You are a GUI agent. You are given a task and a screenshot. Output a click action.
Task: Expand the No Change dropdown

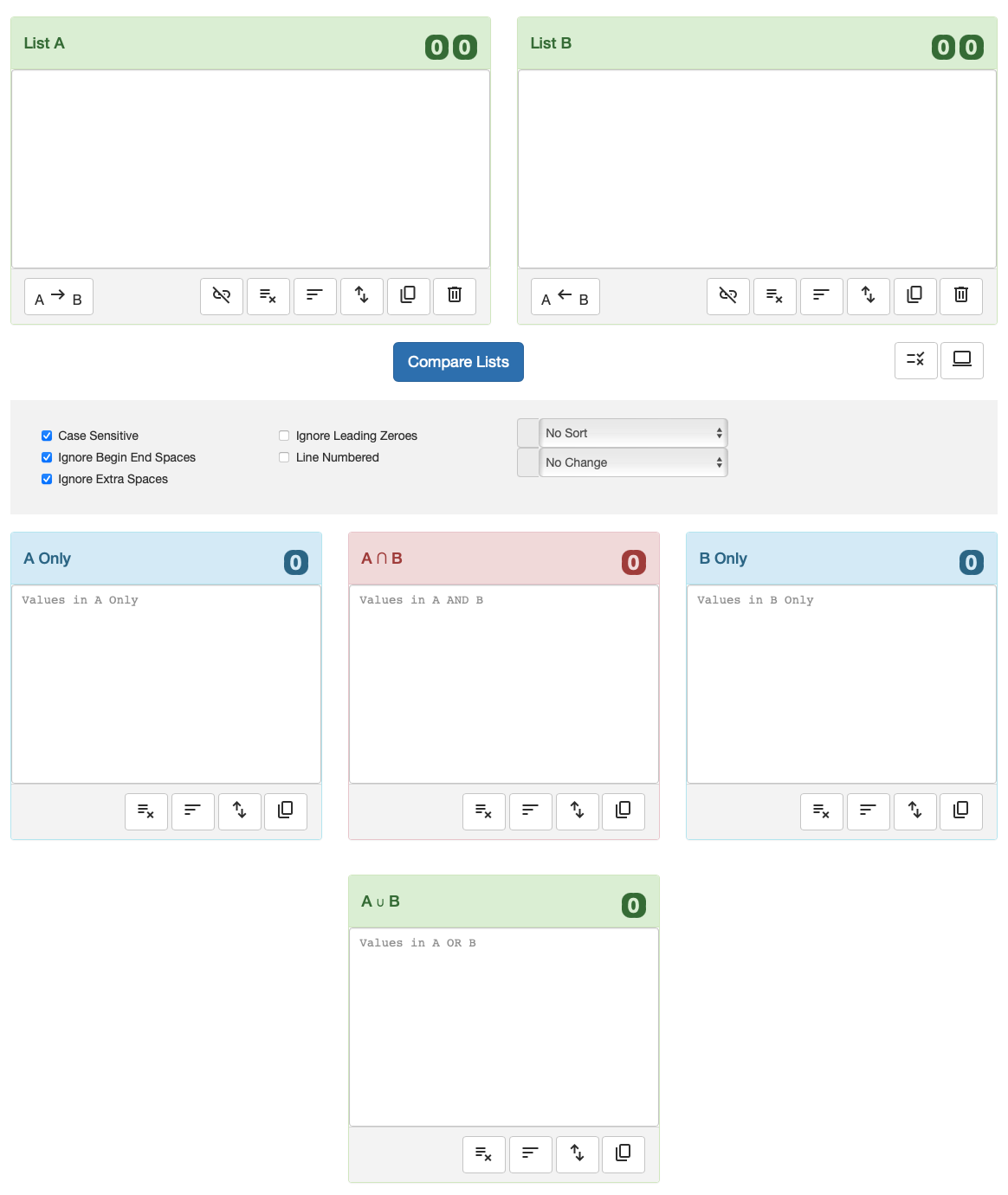[x=633, y=462]
